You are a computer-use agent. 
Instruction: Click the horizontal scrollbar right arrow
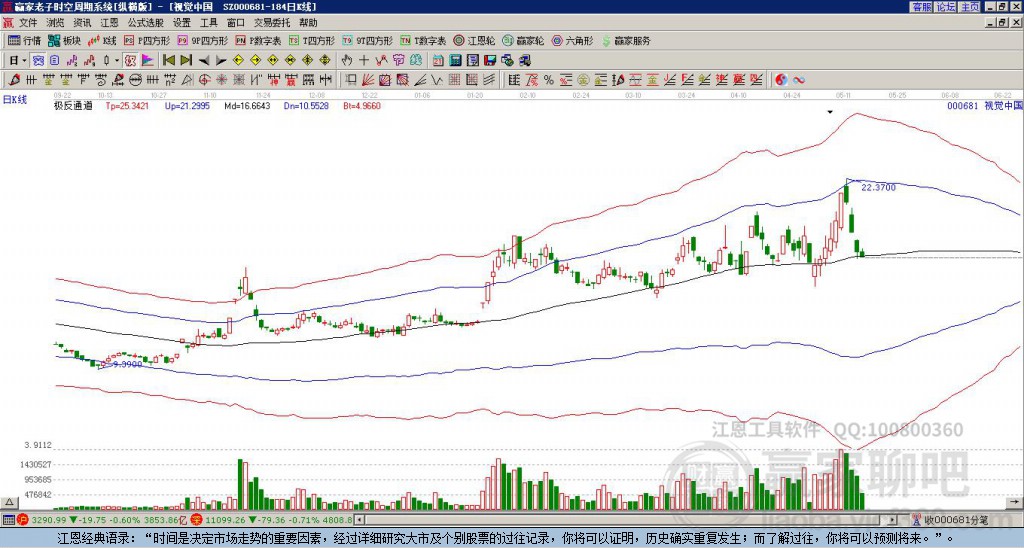pyautogui.click(x=893, y=520)
